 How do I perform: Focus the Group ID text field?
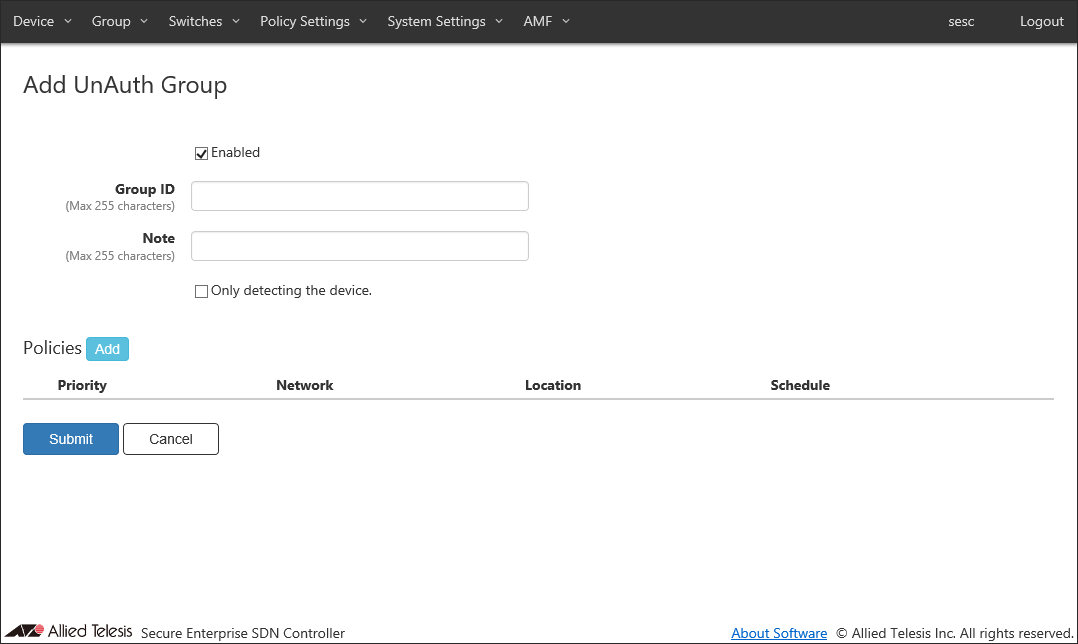[360, 196]
